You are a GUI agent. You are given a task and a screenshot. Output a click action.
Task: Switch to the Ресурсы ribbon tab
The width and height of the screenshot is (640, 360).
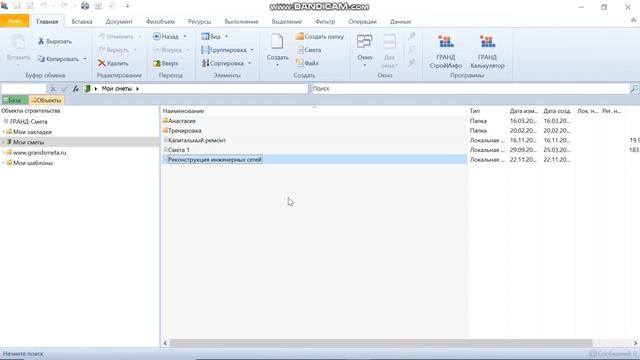tap(199, 22)
